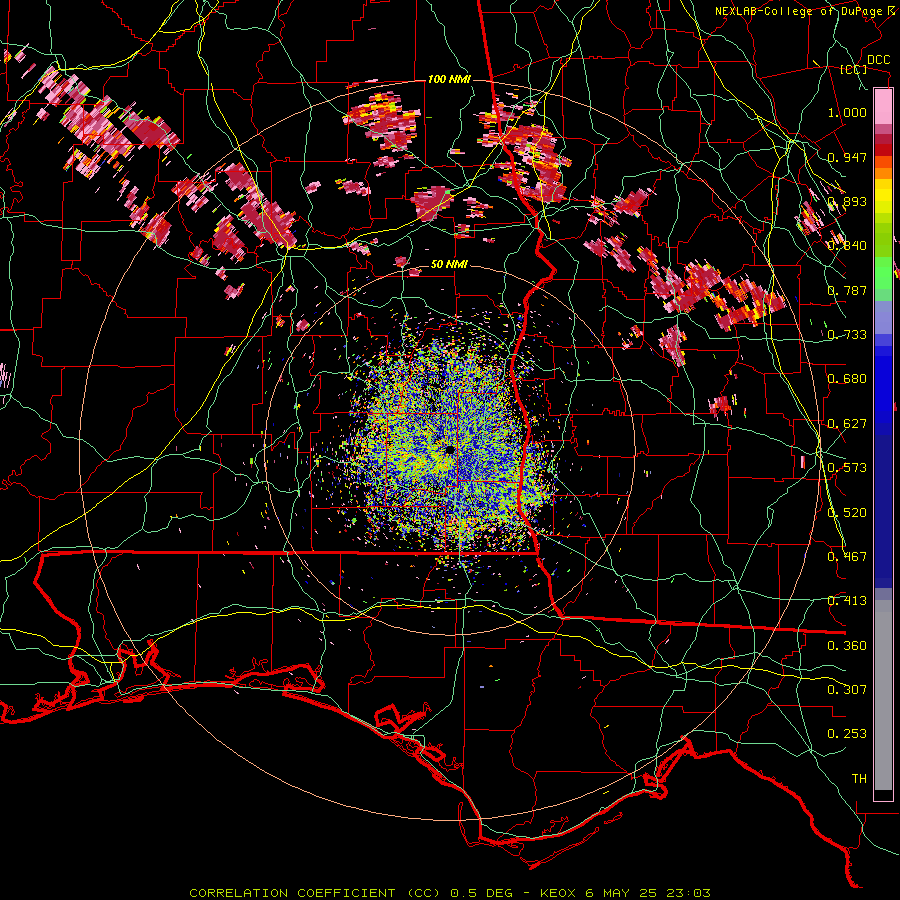Click the 100 NMI range ring label
The width and height of the screenshot is (900, 900).
pos(449,79)
